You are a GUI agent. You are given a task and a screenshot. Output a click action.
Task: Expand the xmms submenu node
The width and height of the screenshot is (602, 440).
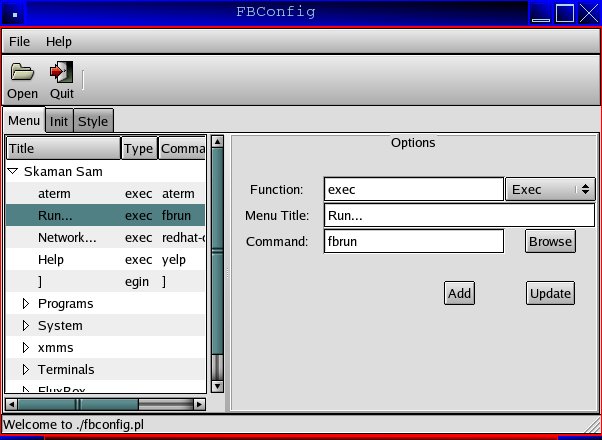click(26, 347)
